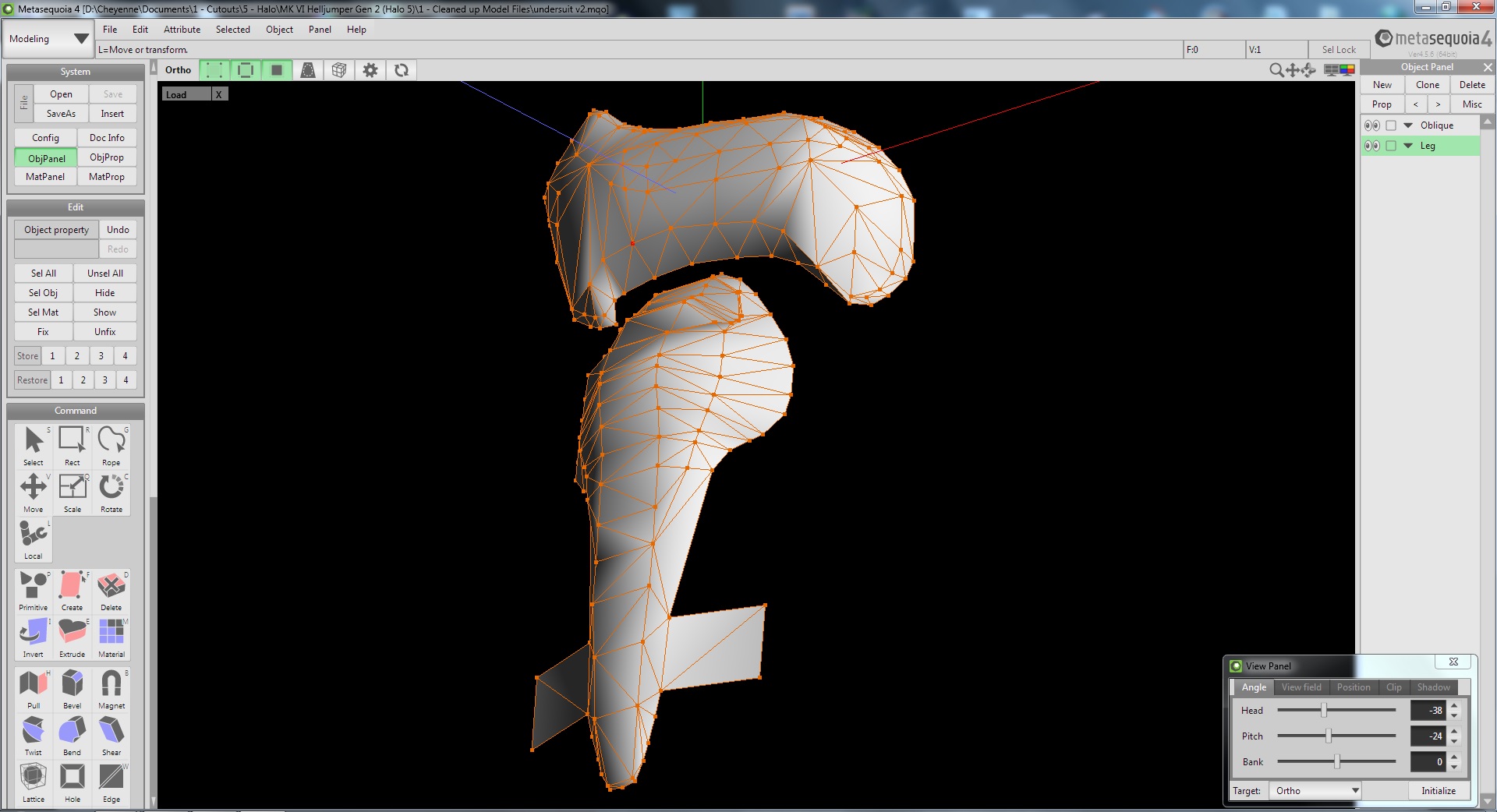The width and height of the screenshot is (1497, 812).
Task: Click the Head value input field
Action: click(1428, 710)
